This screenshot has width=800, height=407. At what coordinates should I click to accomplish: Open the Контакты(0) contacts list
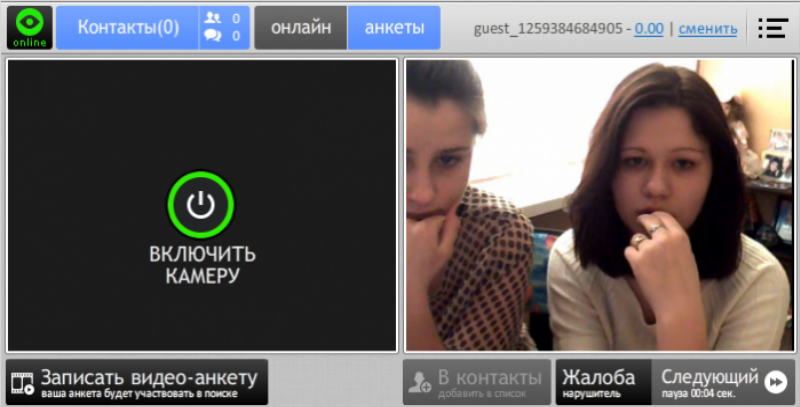click(x=128, y=28)
